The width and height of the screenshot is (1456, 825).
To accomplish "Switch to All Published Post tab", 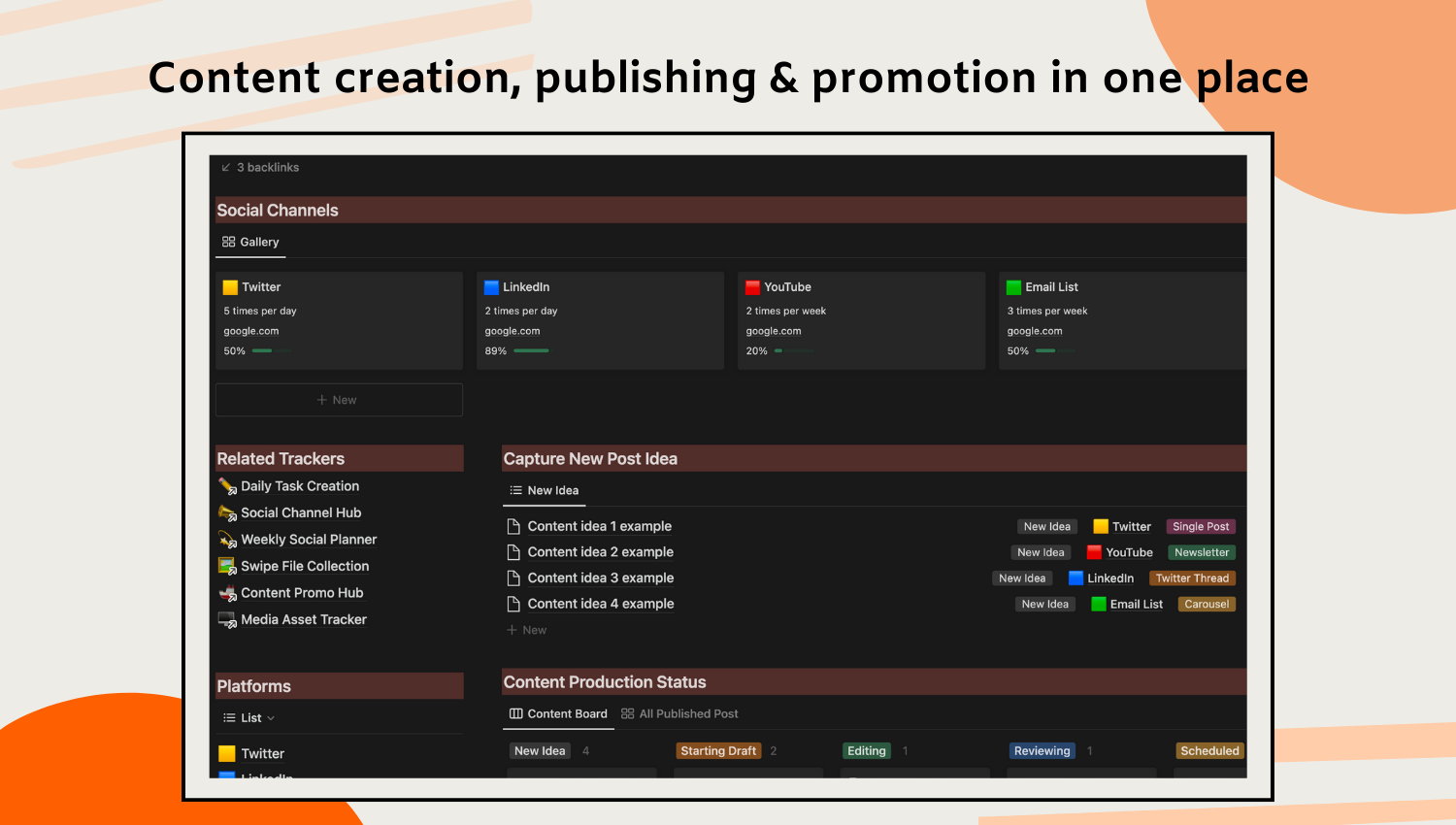I will (x=679, y=714).
